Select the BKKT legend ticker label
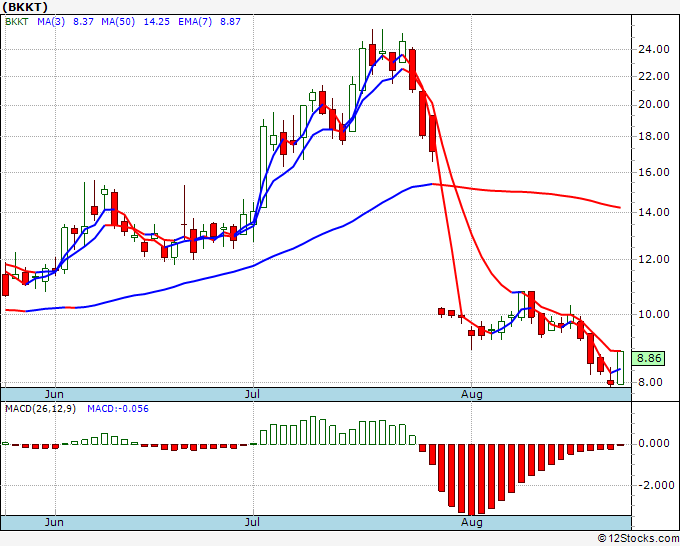 [16, 22]
